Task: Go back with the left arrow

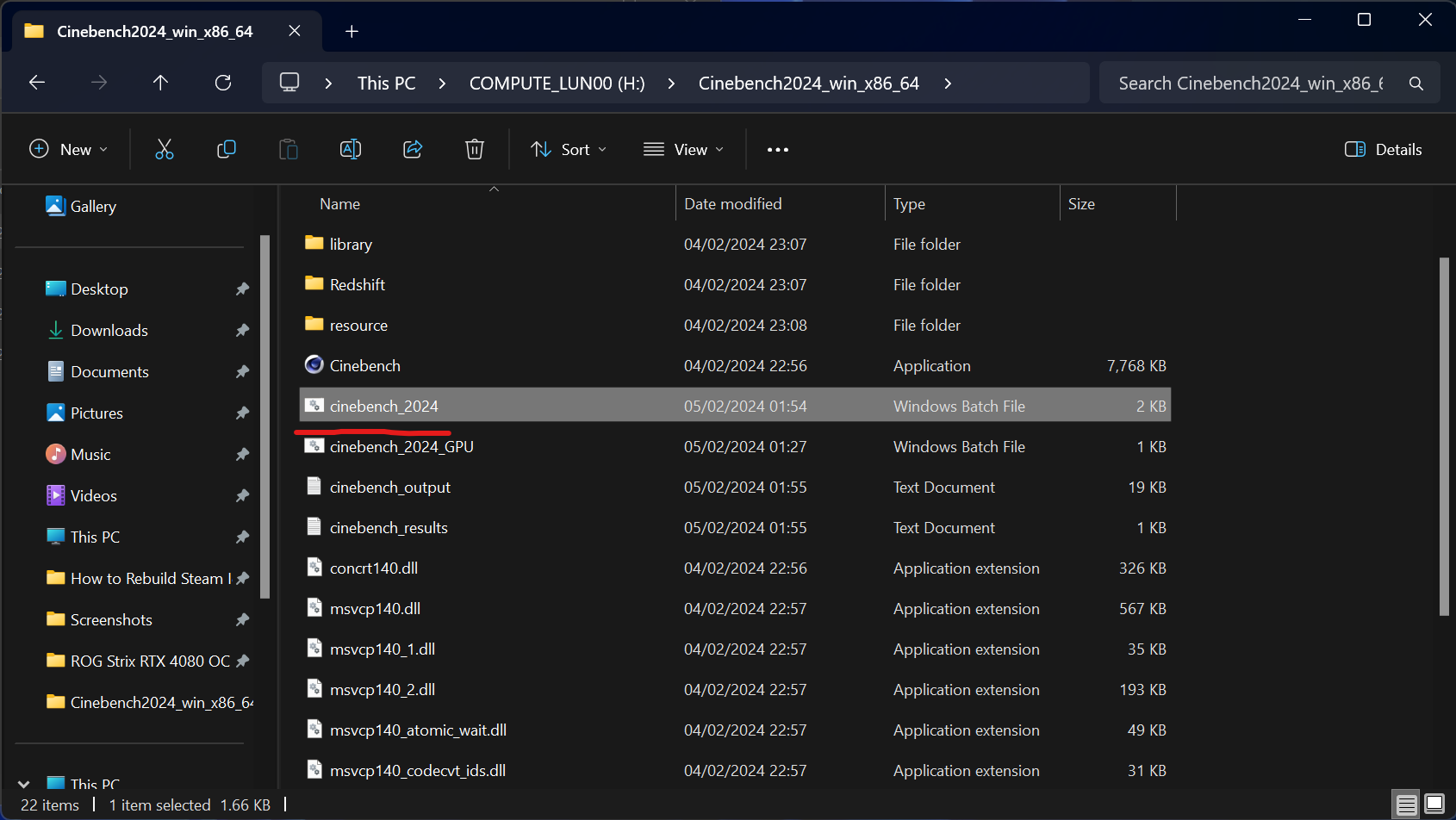Action: pos(37,83)
